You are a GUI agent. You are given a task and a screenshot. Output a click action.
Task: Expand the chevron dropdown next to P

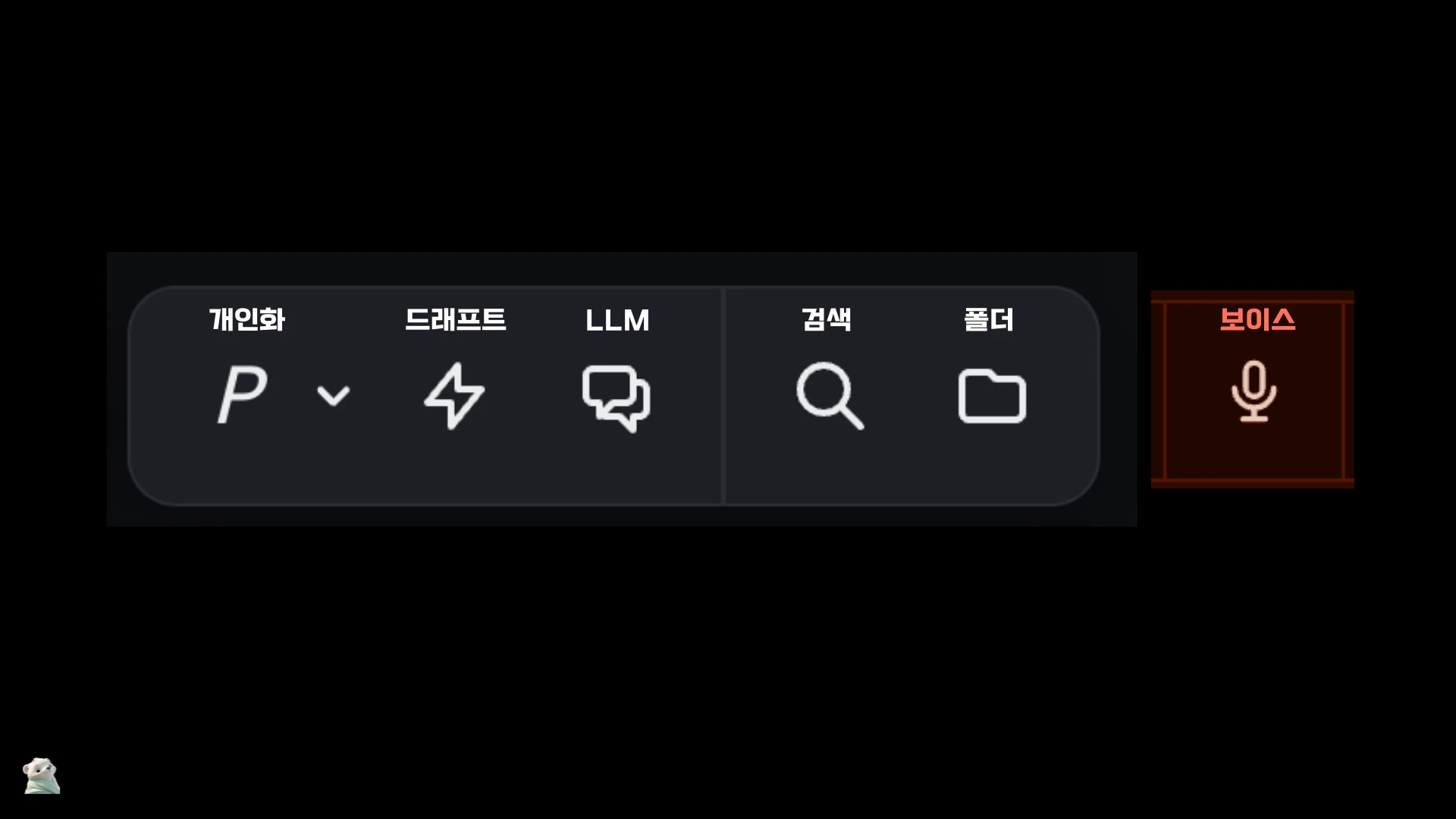(333, 395)
